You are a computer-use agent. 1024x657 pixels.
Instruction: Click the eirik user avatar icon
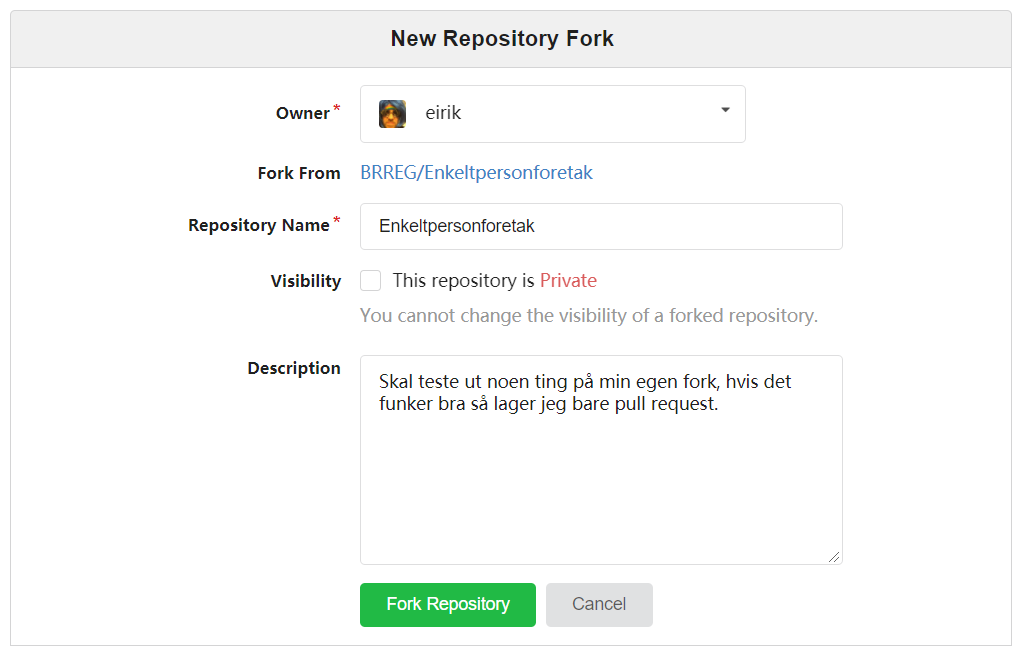392,114
